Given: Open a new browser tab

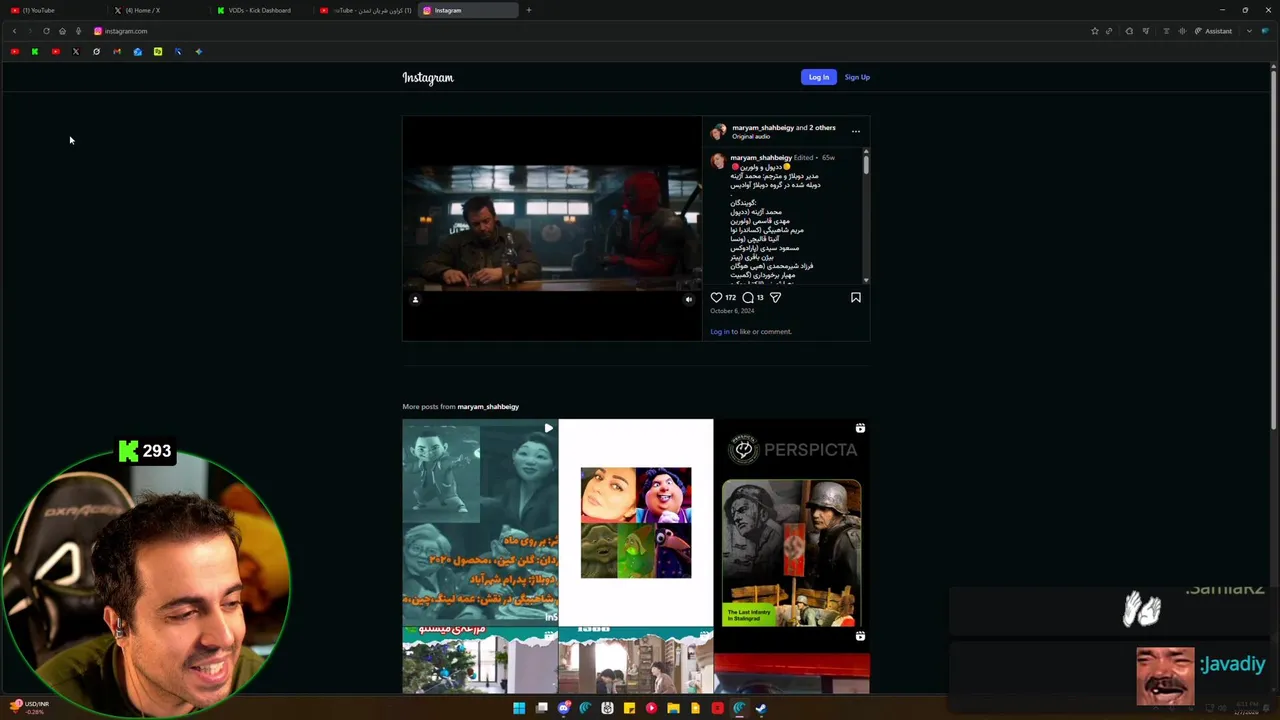Looking at the screenshot, I should tap(529, 10).
